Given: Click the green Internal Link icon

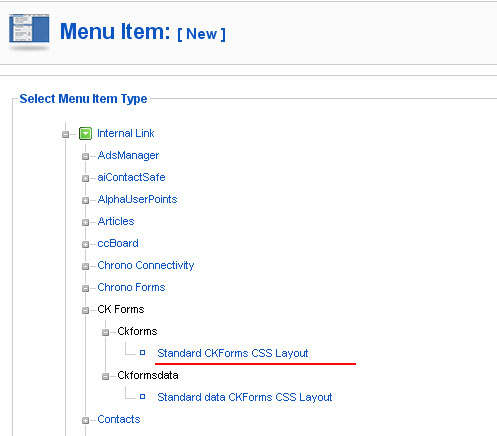Looking at the screenshot, I should point(85,134).
